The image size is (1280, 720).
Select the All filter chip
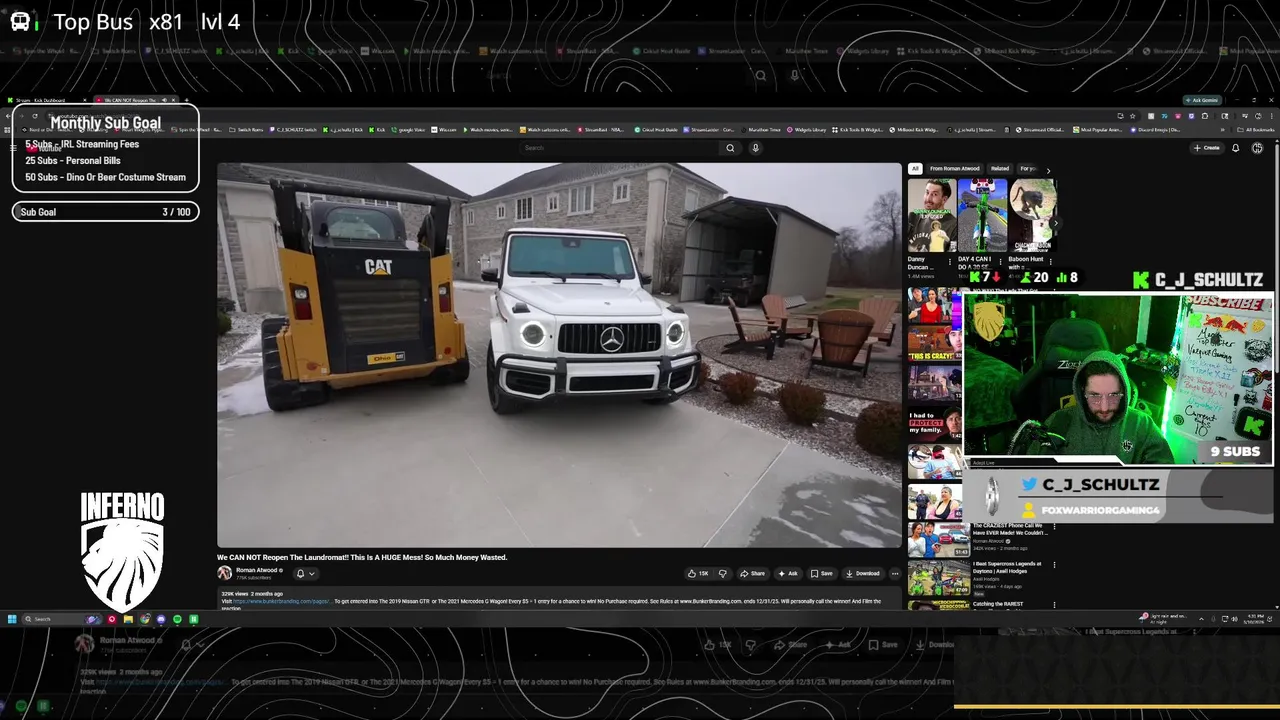click(x=915, y=168)
